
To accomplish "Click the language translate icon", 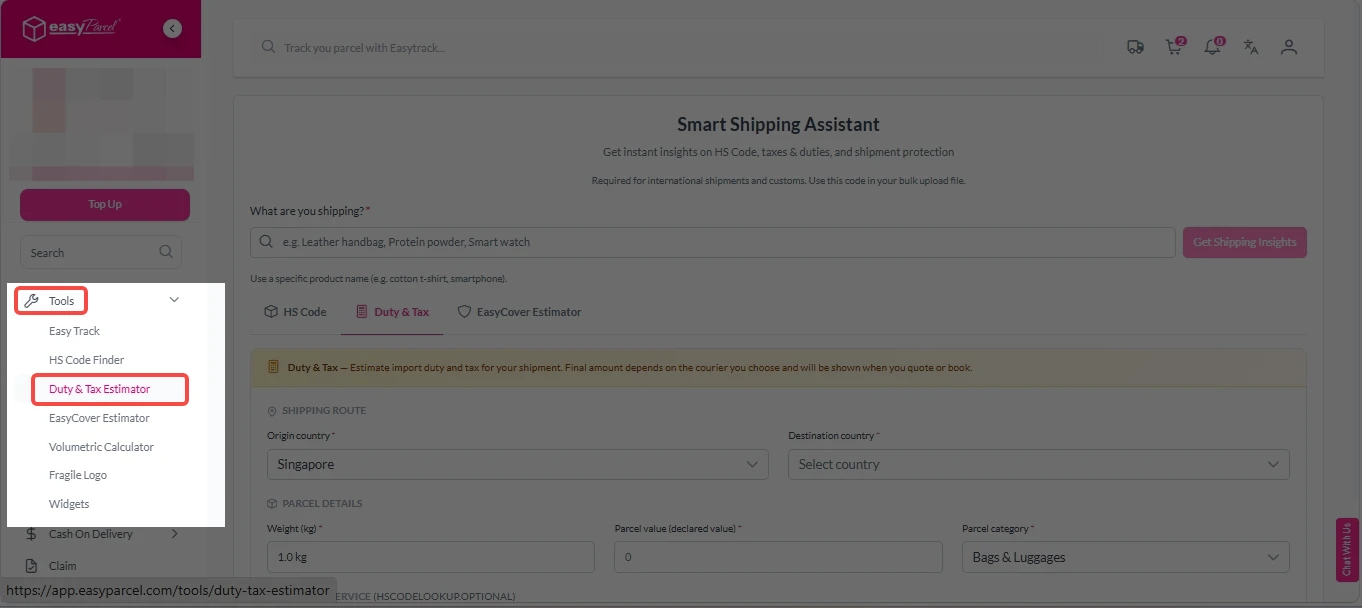I will [x=1250, y=47].
